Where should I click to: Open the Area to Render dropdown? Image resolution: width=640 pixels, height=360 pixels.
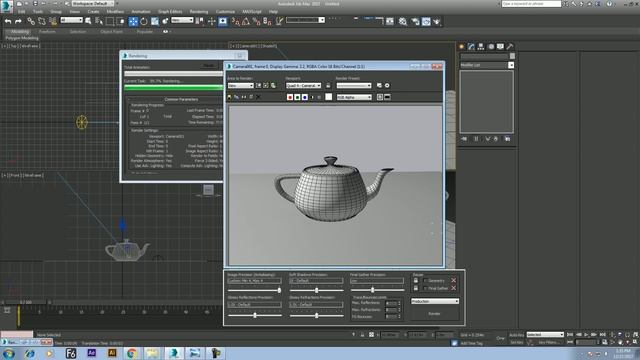click(x=241, y=85)
